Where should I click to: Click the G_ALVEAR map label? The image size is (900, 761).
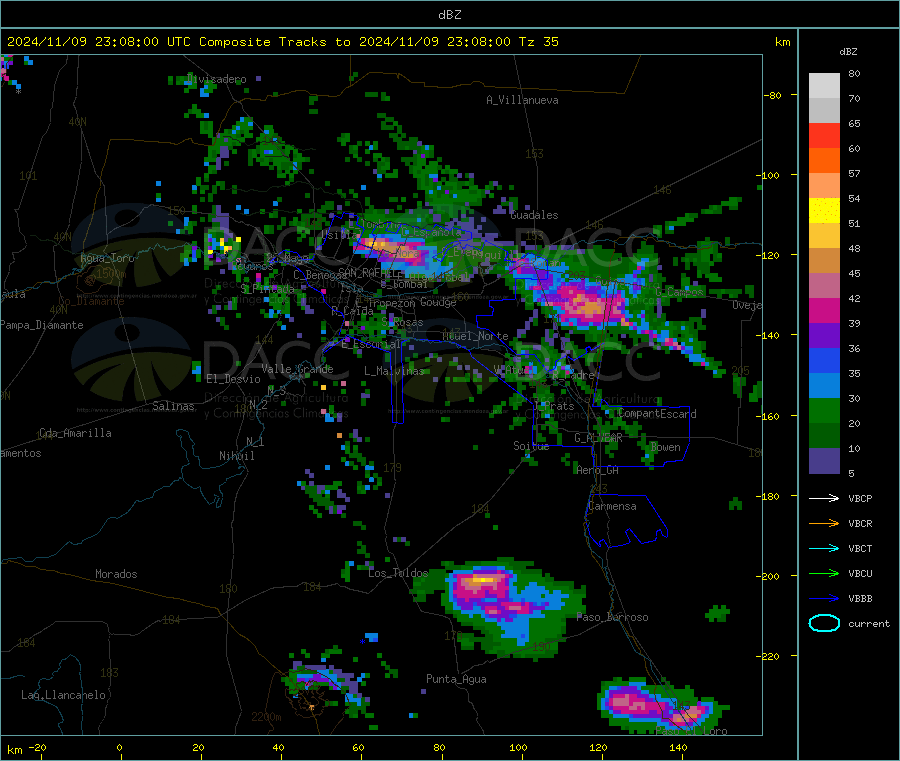click(x=598, y=438)
